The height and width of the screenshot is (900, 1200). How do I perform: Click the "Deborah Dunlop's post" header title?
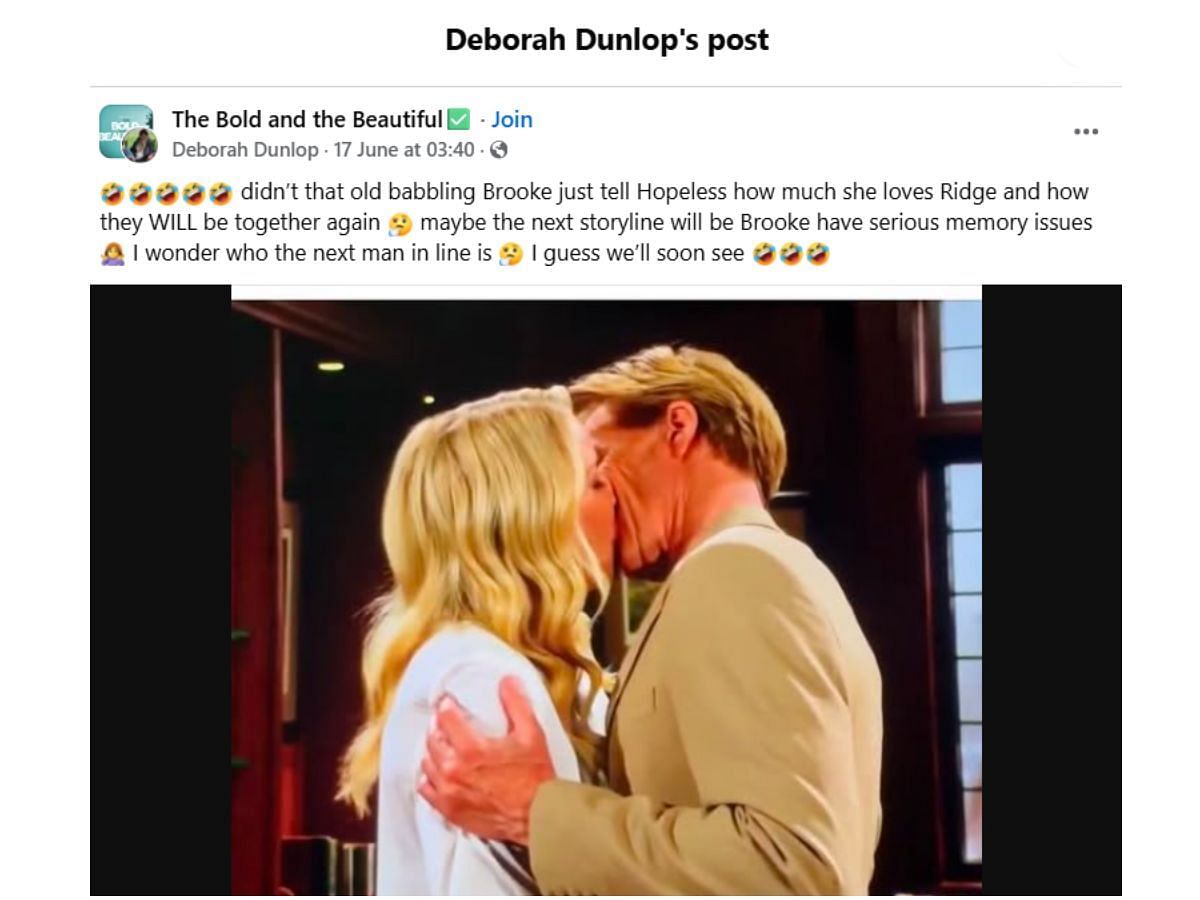607,40
